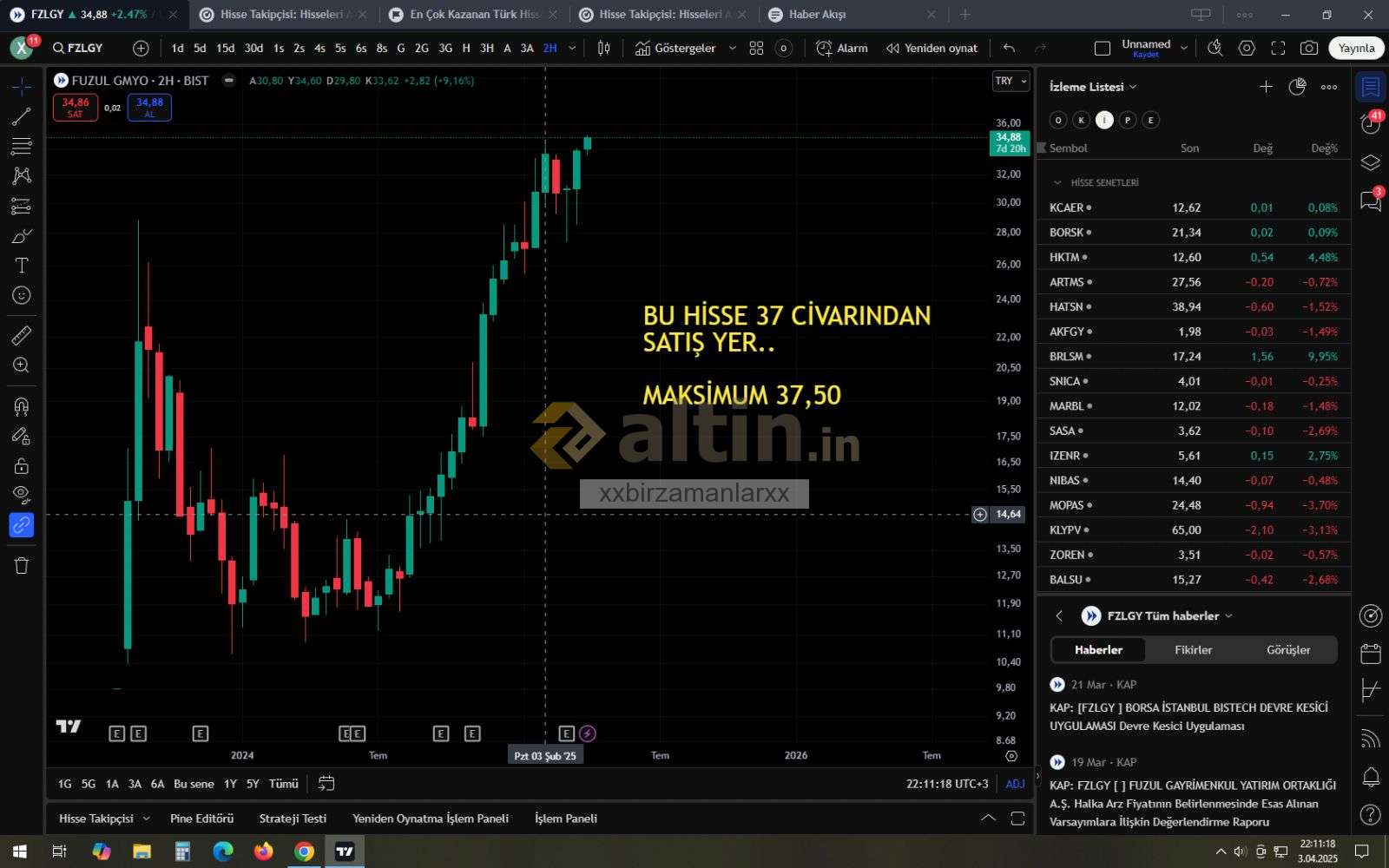
Task: Create an Alarm
Action: click(x=841, y=49)
